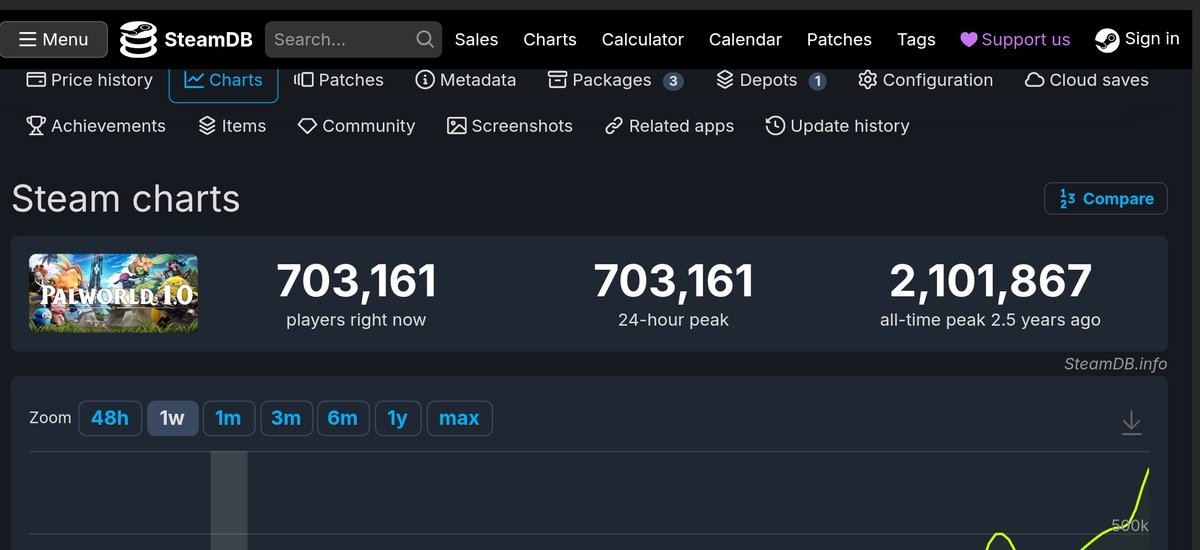Click the Depots count badge 1

coord(817,81)
